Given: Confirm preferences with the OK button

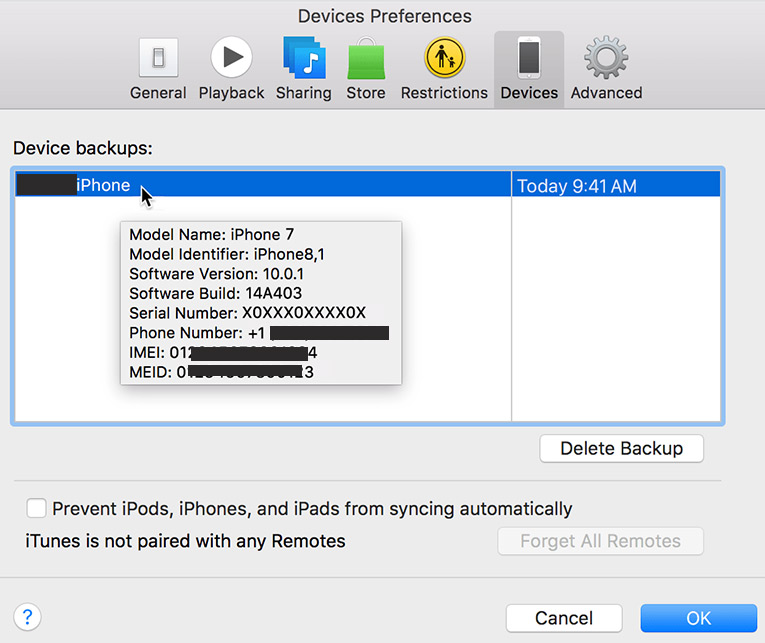Looking at the screenshot, I should 699,618.
